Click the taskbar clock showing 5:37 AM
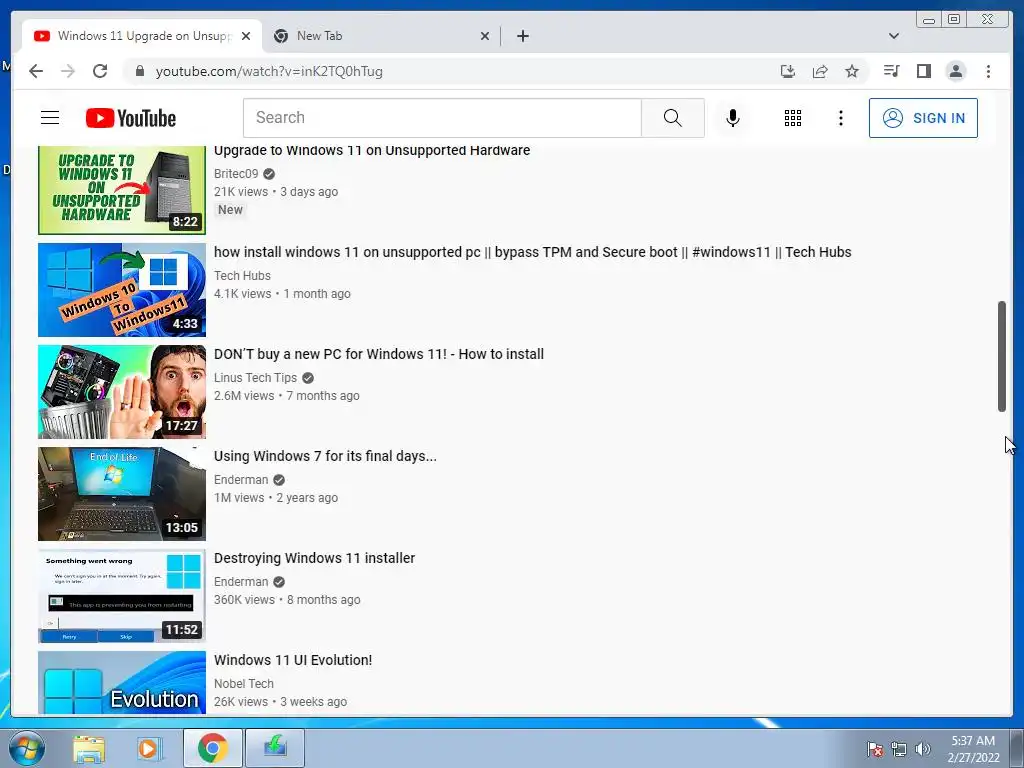 click(973, 749)
